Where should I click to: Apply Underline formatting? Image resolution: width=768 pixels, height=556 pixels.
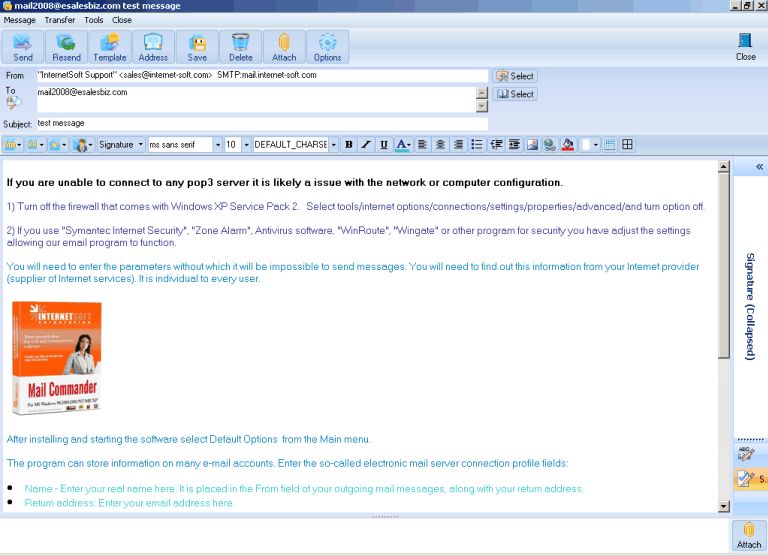(384, 145)
